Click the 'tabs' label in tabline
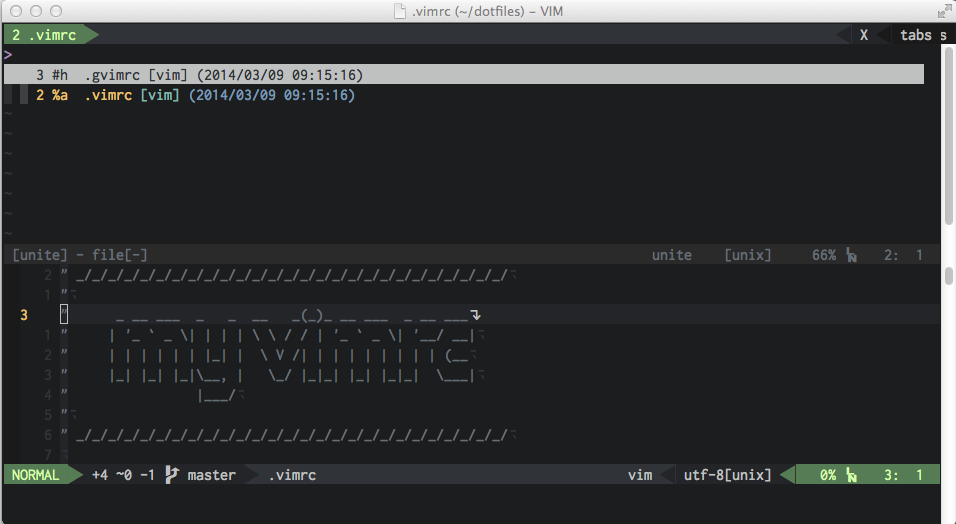This screenshot has height=524, width=956. 916,35
